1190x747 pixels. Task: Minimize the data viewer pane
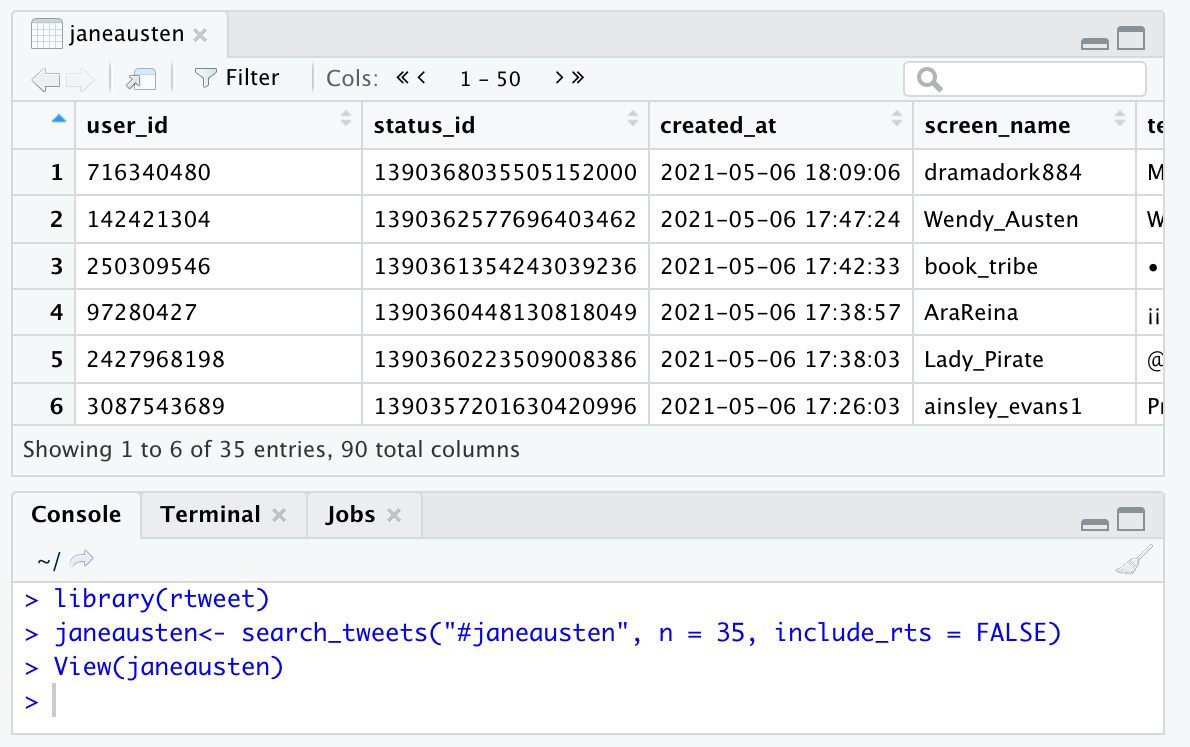[x=1094, y=43]
